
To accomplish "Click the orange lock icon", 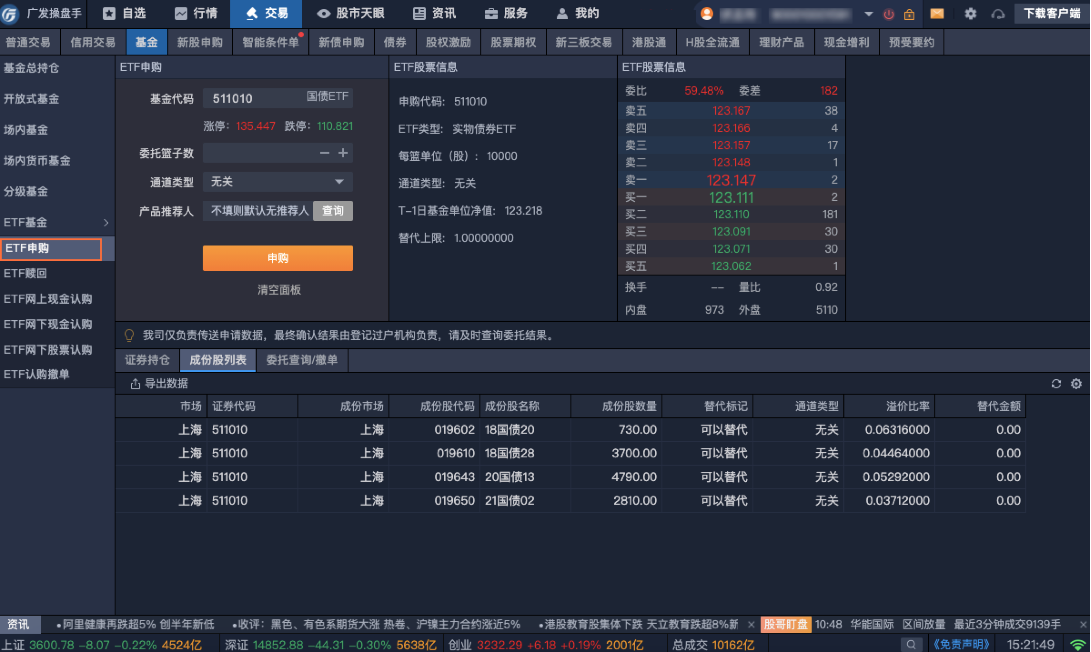I will [x=909, y=14].
